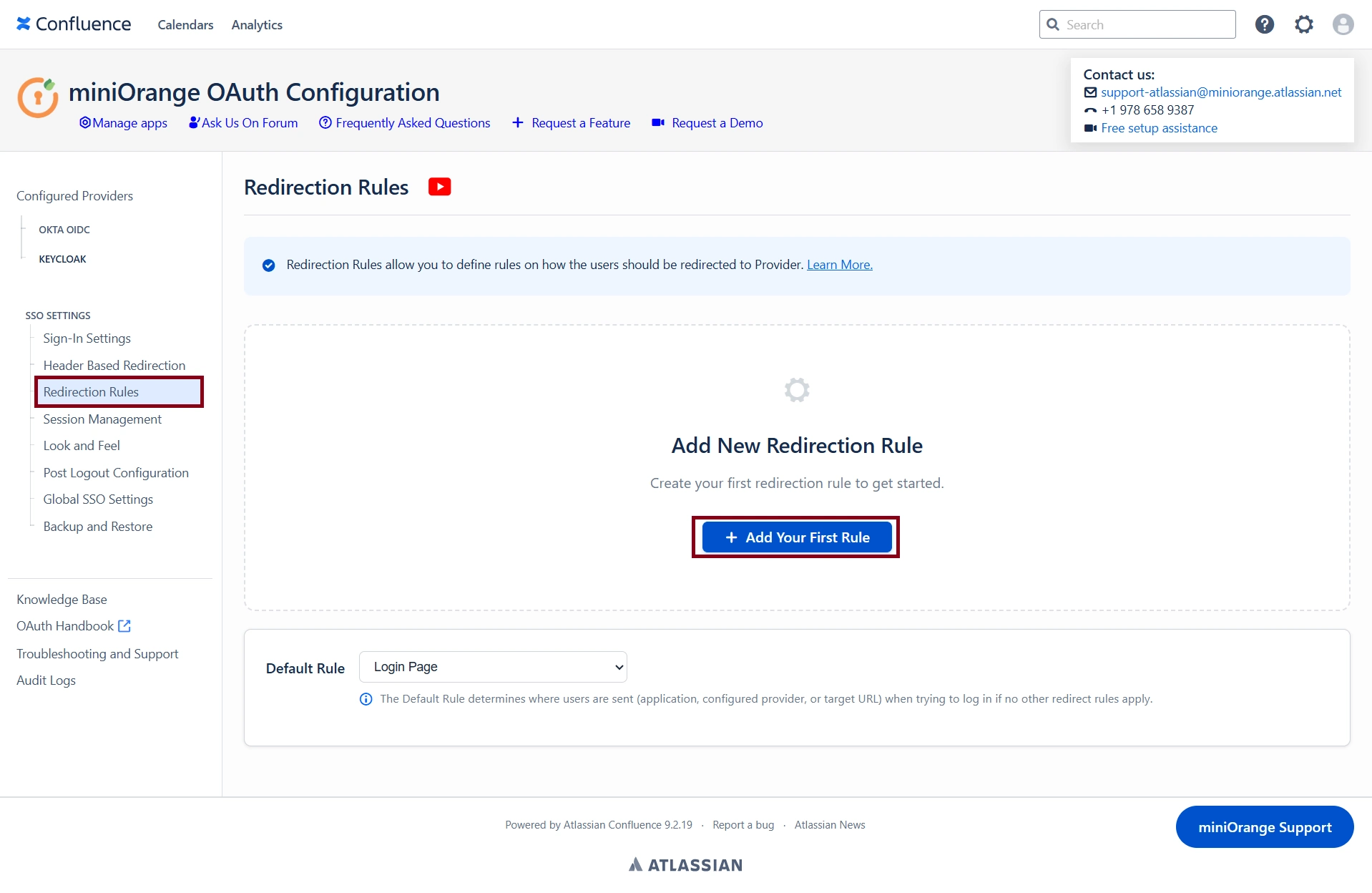This screenshot has width=1372, height=893.
Task: Open Header Based Redirection settings
Action: [114, 366]
